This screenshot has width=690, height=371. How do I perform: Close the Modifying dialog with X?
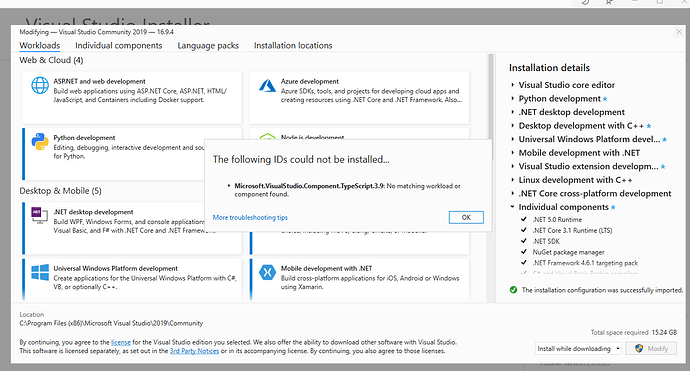679,32
